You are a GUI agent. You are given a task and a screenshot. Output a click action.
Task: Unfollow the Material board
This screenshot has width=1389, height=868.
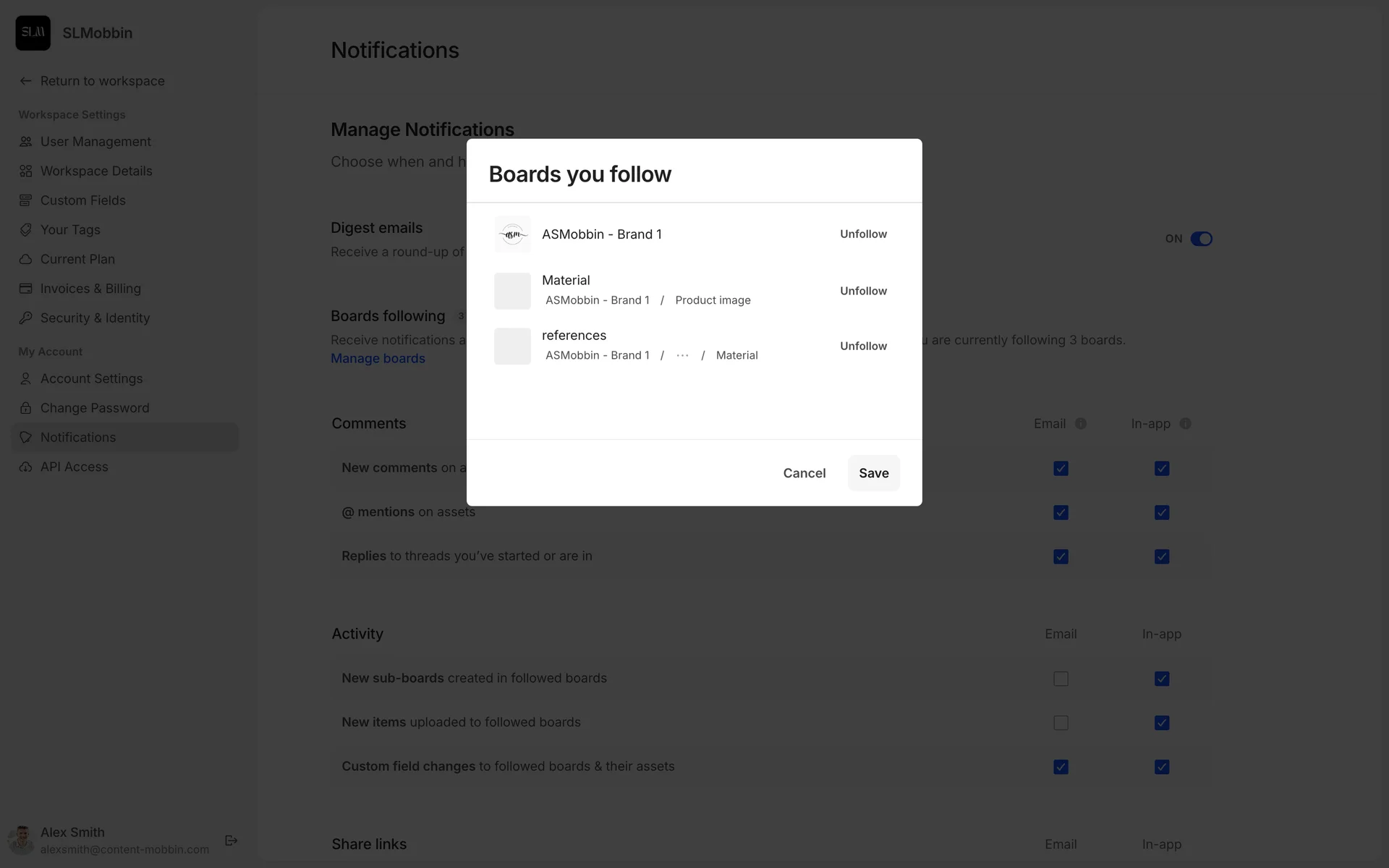[x=863, y=291]
